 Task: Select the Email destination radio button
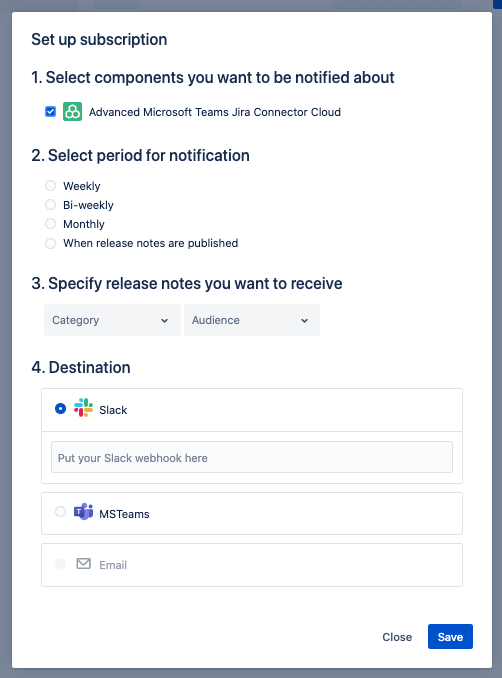[61, 563]
